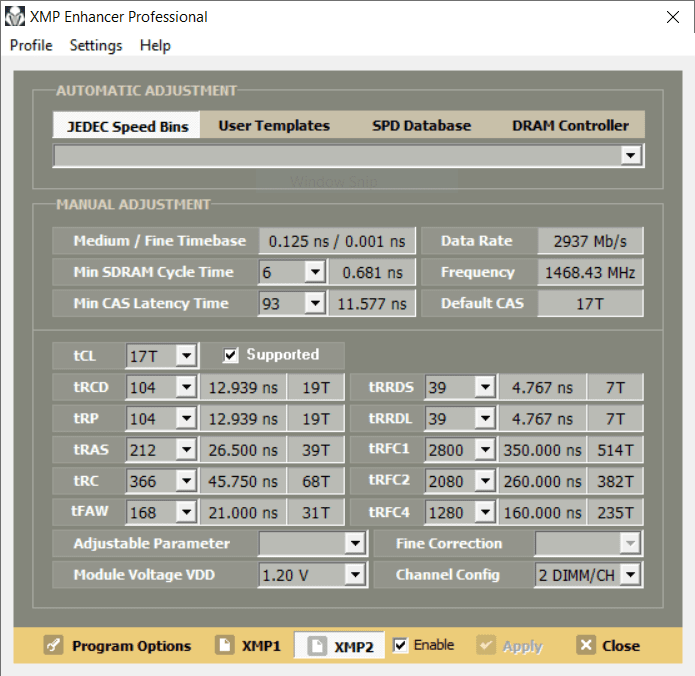Switch to the JEDEC Speed Bins tab
Viewport: 695px width, 676px height.
[x=127, y=126]
